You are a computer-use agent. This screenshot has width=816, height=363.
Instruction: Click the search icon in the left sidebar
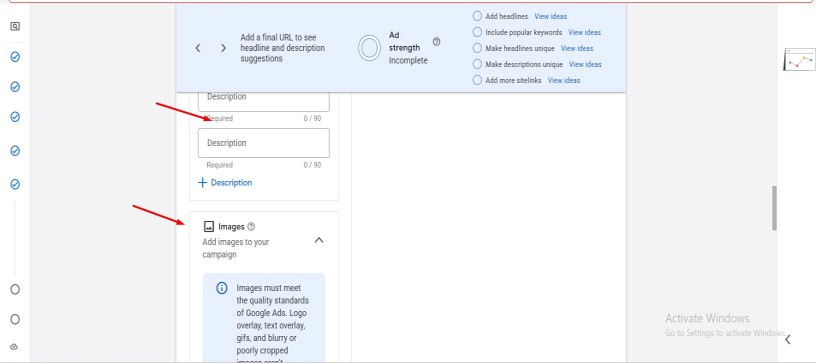point(15,26)
